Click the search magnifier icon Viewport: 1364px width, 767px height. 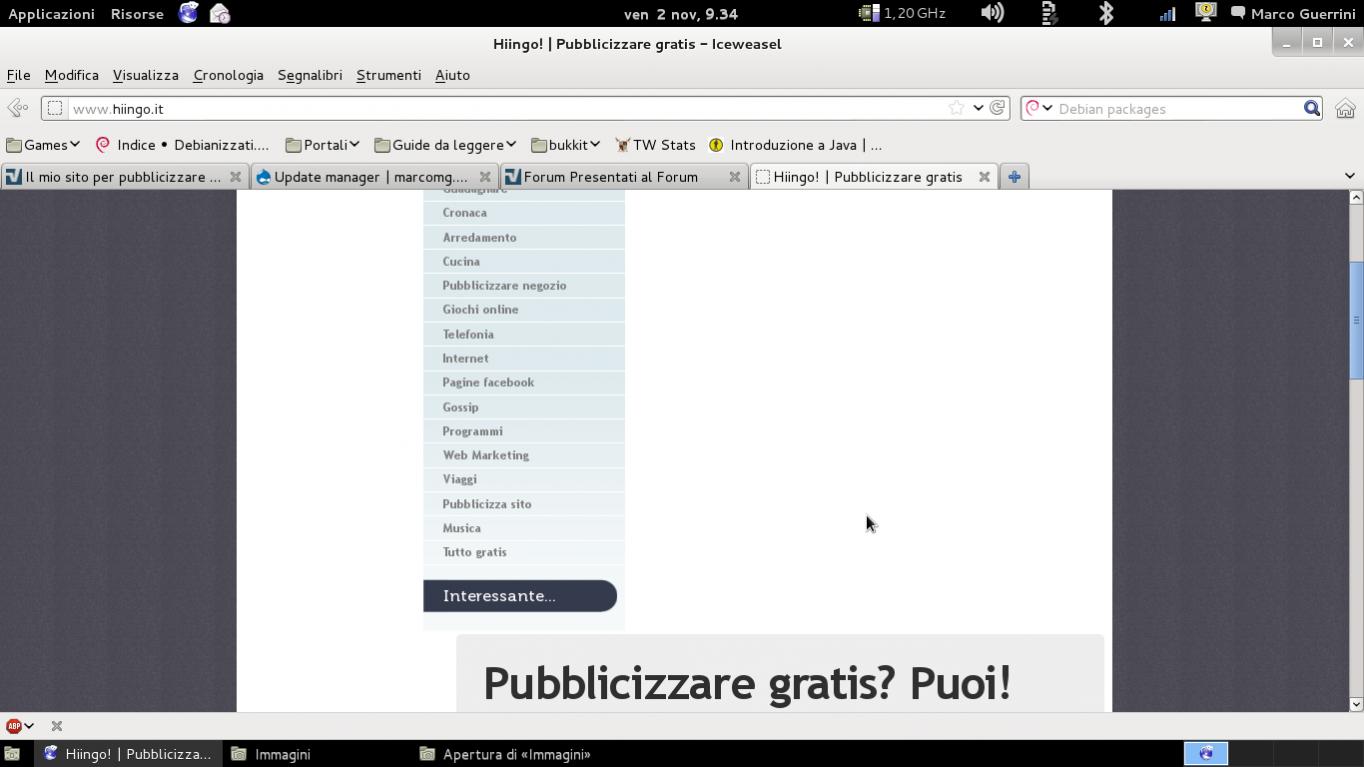[x=1311, y=108]
